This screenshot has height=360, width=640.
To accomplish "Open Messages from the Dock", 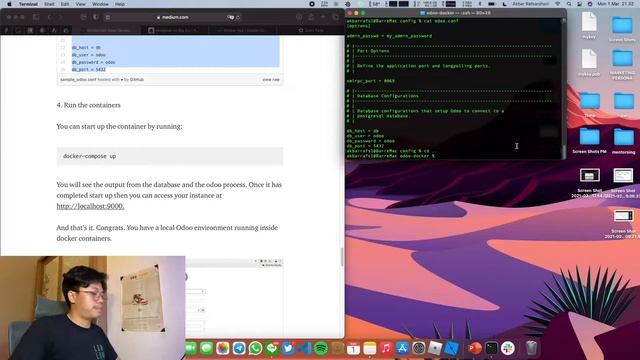I will click(207, 348).
